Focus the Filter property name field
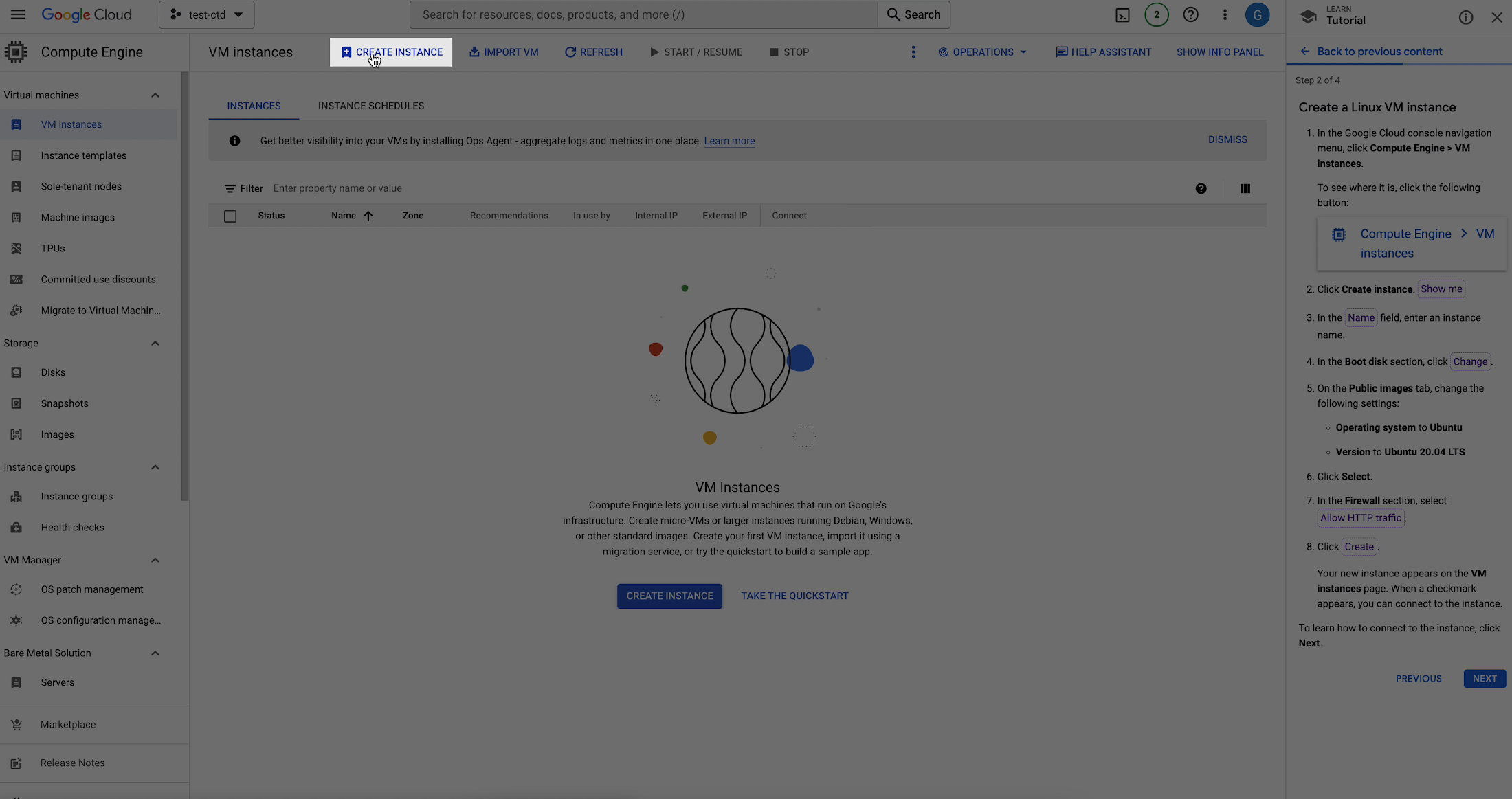This screenshot has width=1512, height=799. click(x=729, y=188)
